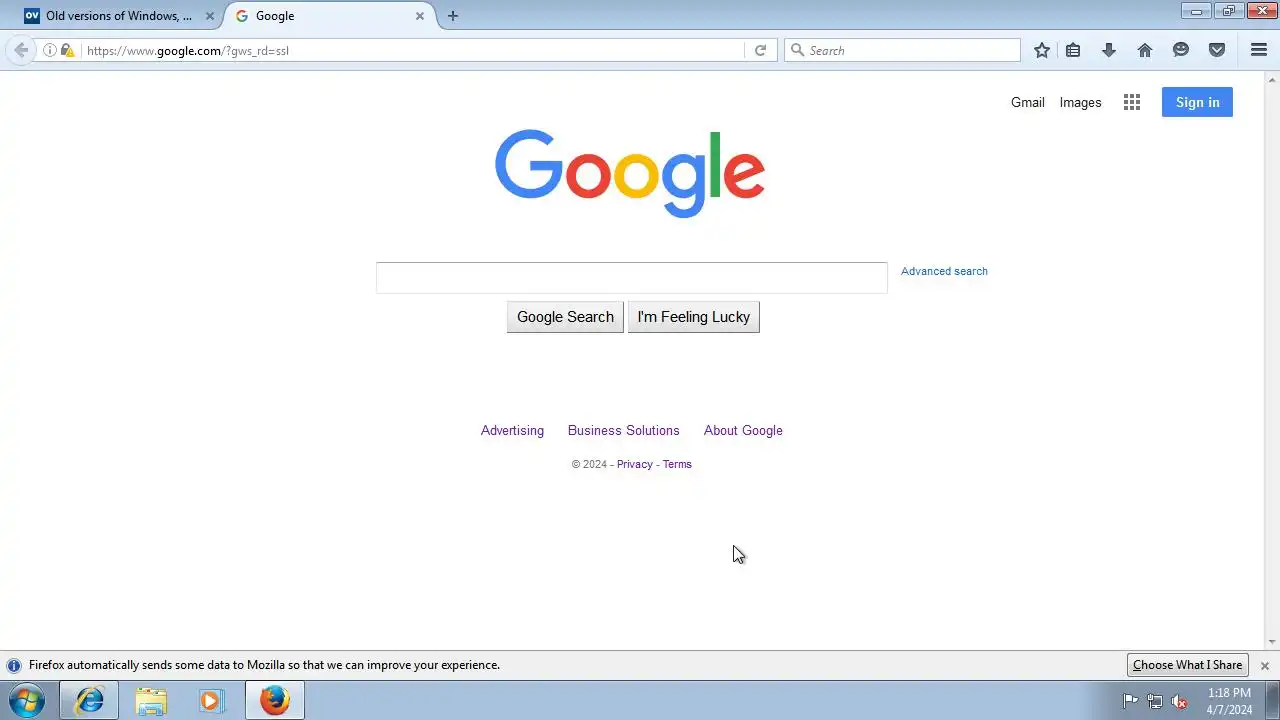Viewport: 1280px width, 720px height.
Task: Open the Downloads arrow icon
Action: pyautogui.click(x=1109, y=50)
